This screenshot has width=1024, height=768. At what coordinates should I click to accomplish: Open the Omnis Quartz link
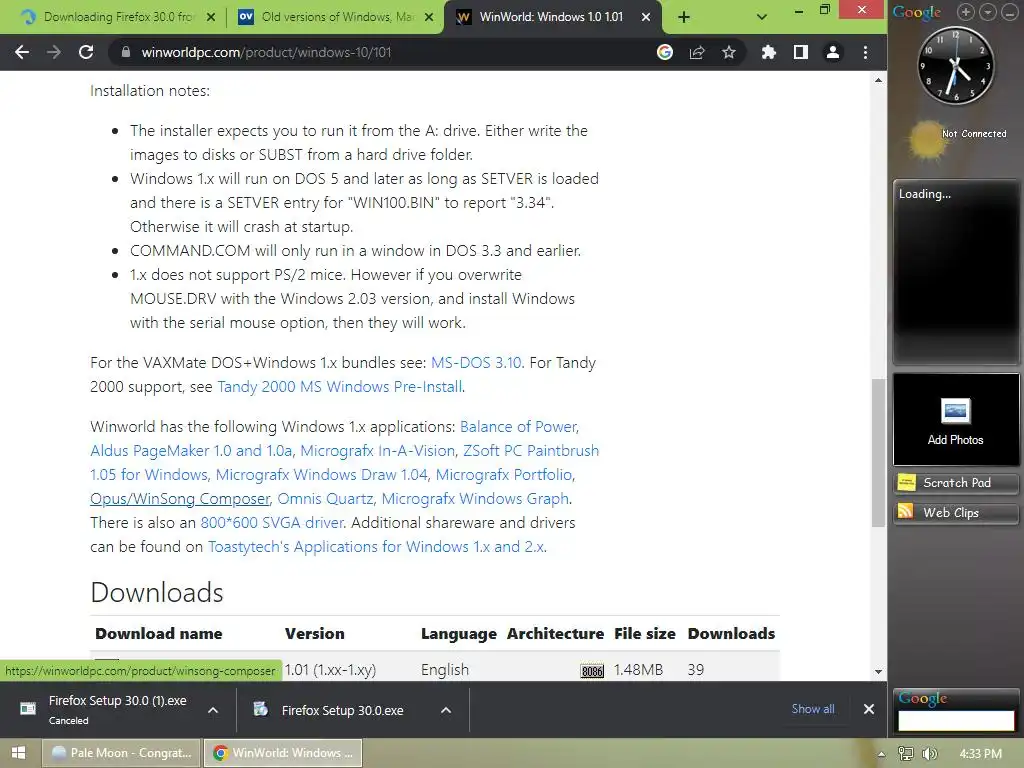(x=325, y=499)
